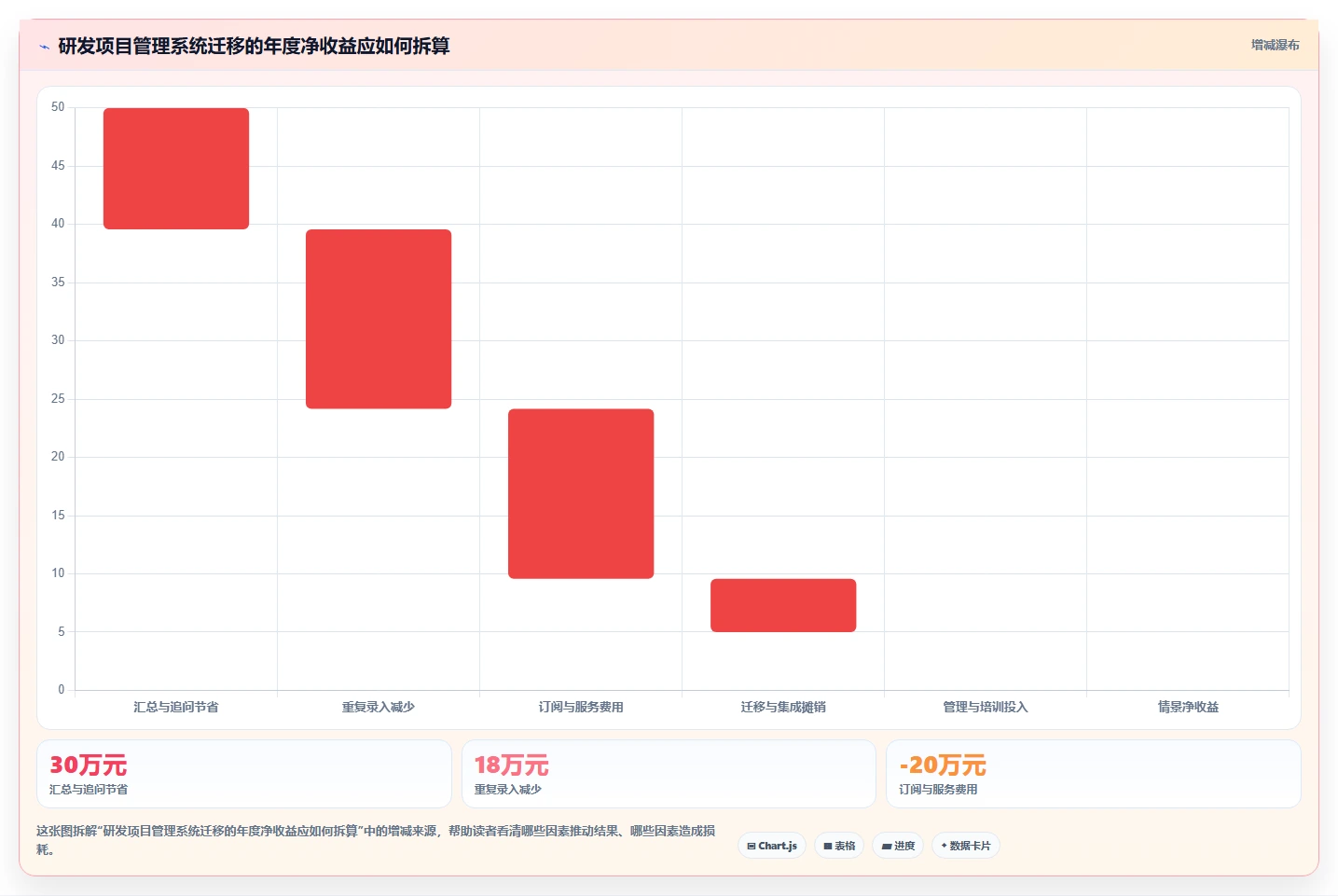Click the 管理与培训投入 axis label
The width and height of the screenshot is (1338, 896).
point(986,707)
